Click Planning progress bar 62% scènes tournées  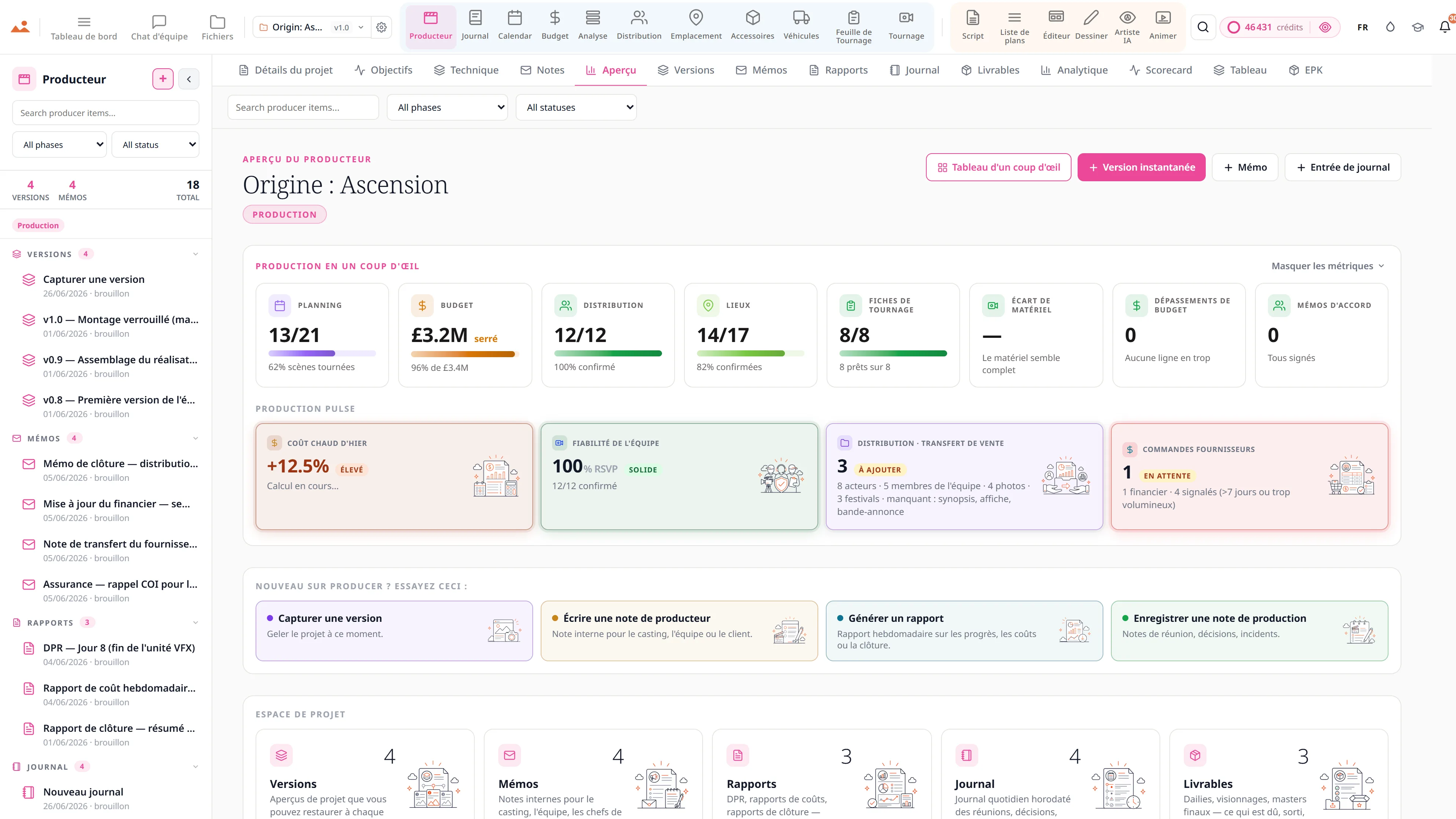click(322, 353)
